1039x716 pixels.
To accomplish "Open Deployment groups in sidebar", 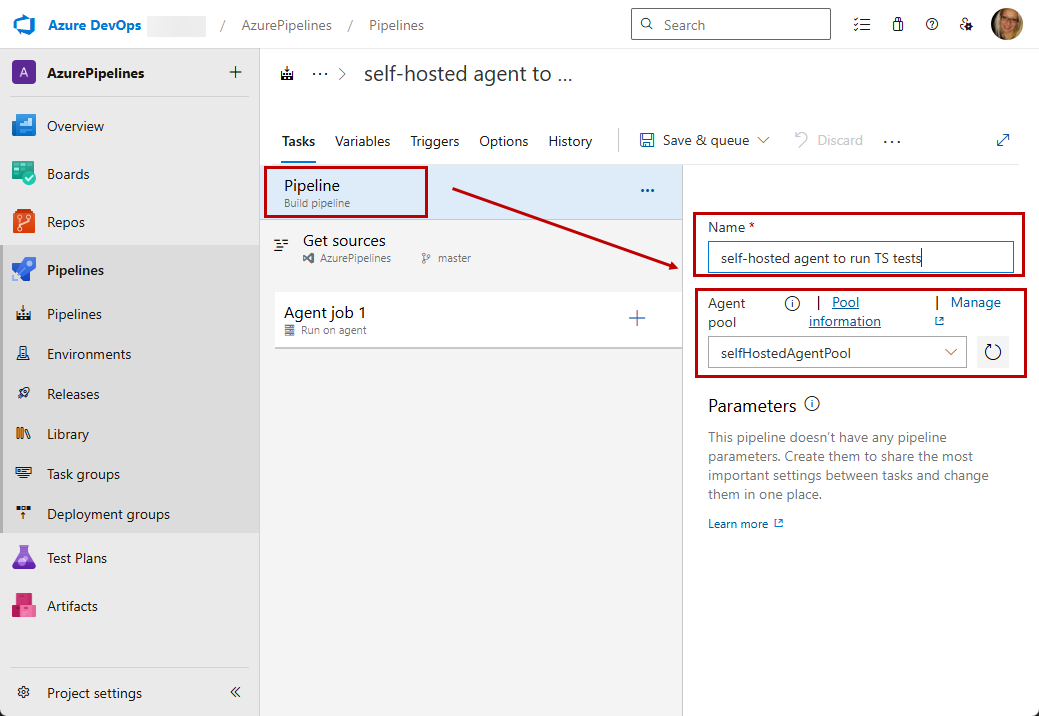I will tap(108, 514).
